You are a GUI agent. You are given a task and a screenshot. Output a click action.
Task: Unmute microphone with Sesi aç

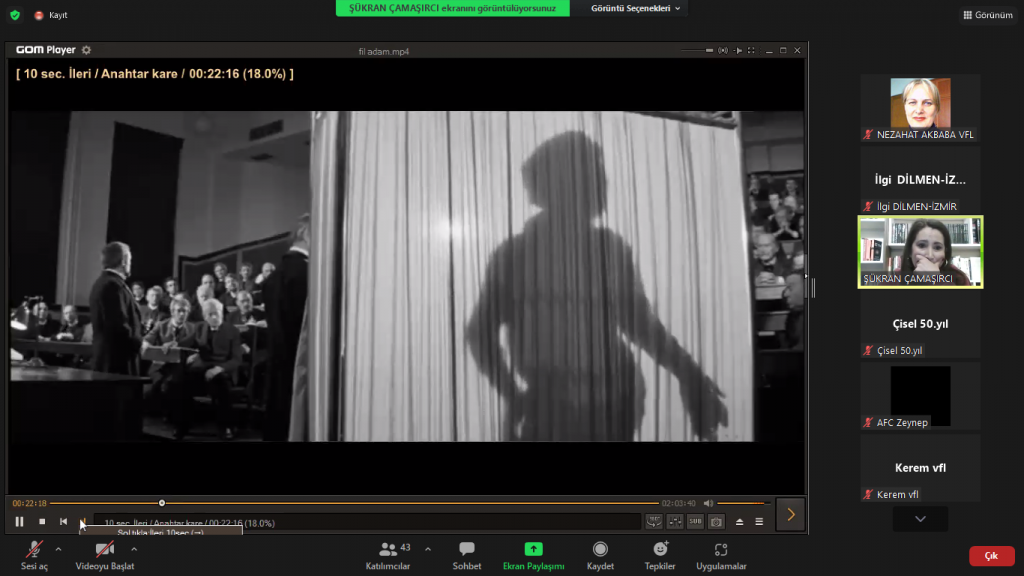34,555
